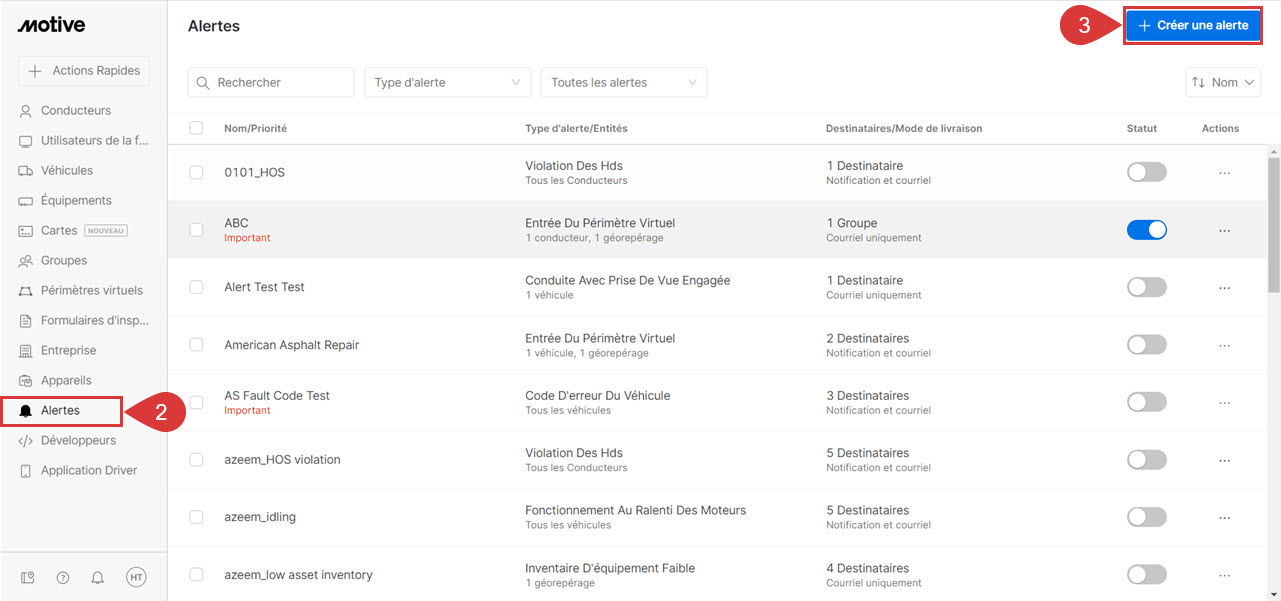The width and height of the screenshot is (1281, 601).
Task: Open the American Asphalt Repair alert
Action: [x=291, y=345]
